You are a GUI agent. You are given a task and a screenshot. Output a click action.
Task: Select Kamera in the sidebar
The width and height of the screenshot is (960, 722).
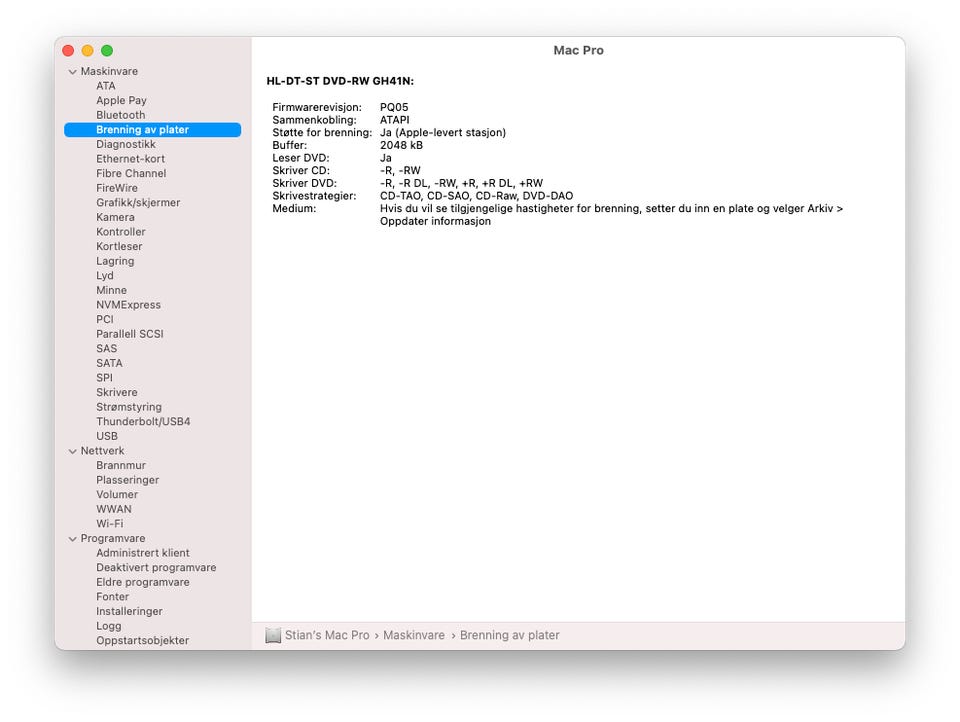(x=115, y=217)
